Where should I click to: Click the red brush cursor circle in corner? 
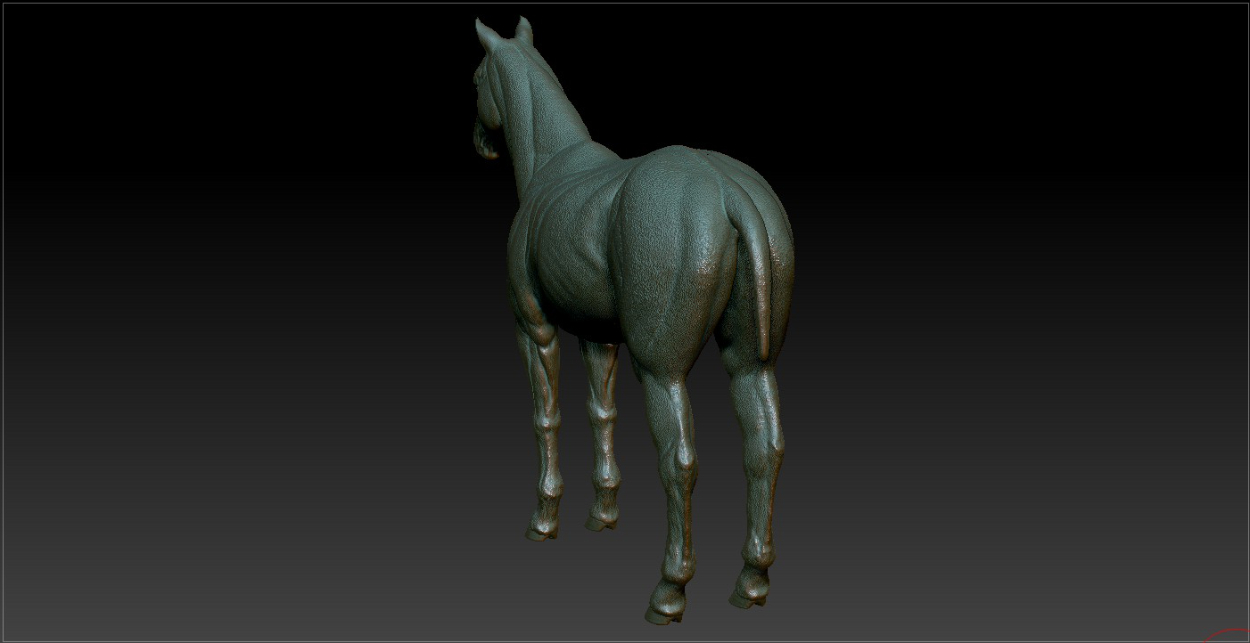coord(1228,635)
